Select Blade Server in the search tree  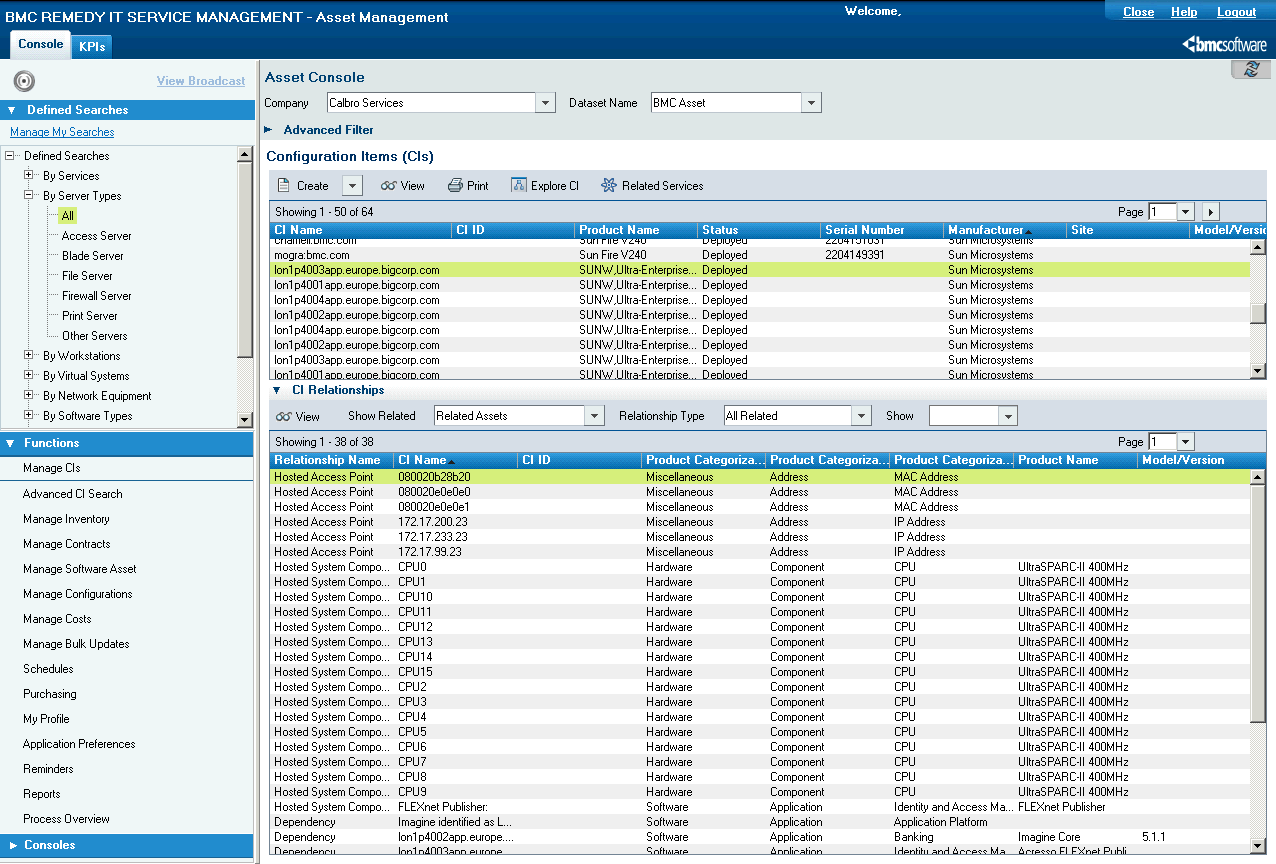point(93,256)
